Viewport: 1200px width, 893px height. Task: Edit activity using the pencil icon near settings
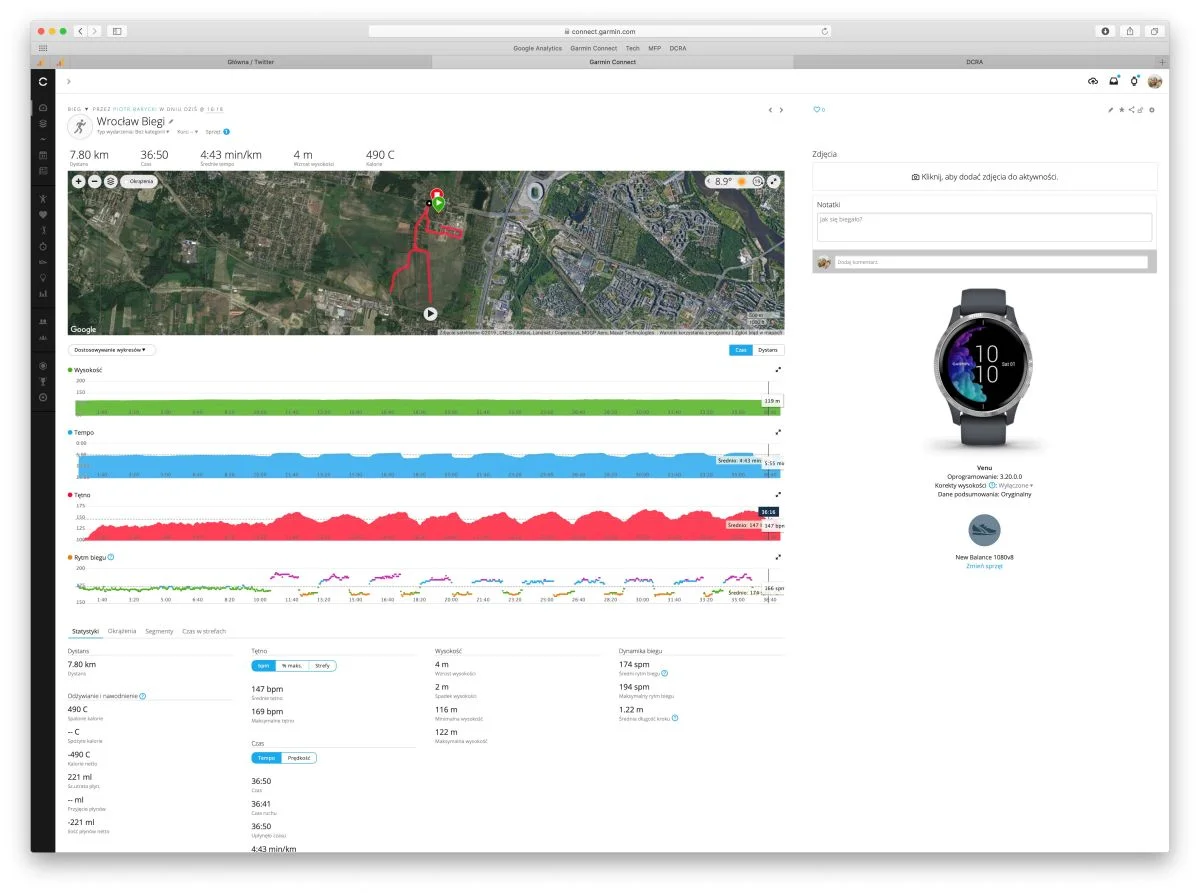pos(1110,109)
